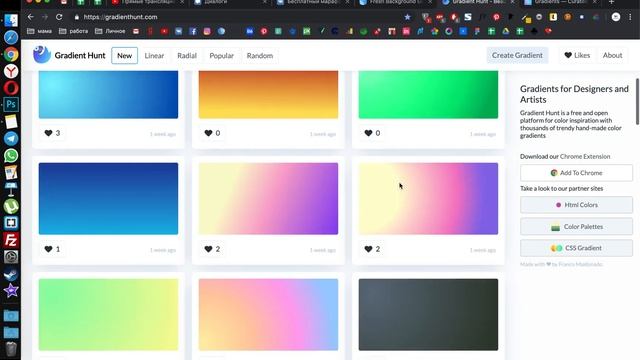Bookmark page with star icon
The height and width of the screenshot is (360, 640).
click(407, 17)
